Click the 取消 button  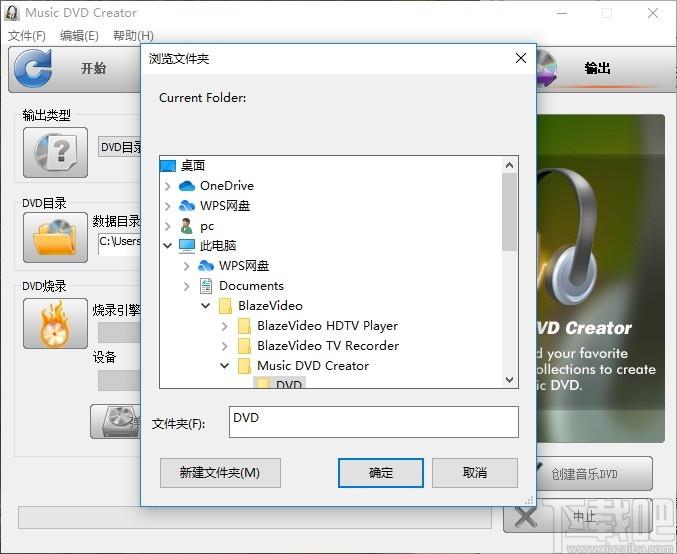[475, 473]
